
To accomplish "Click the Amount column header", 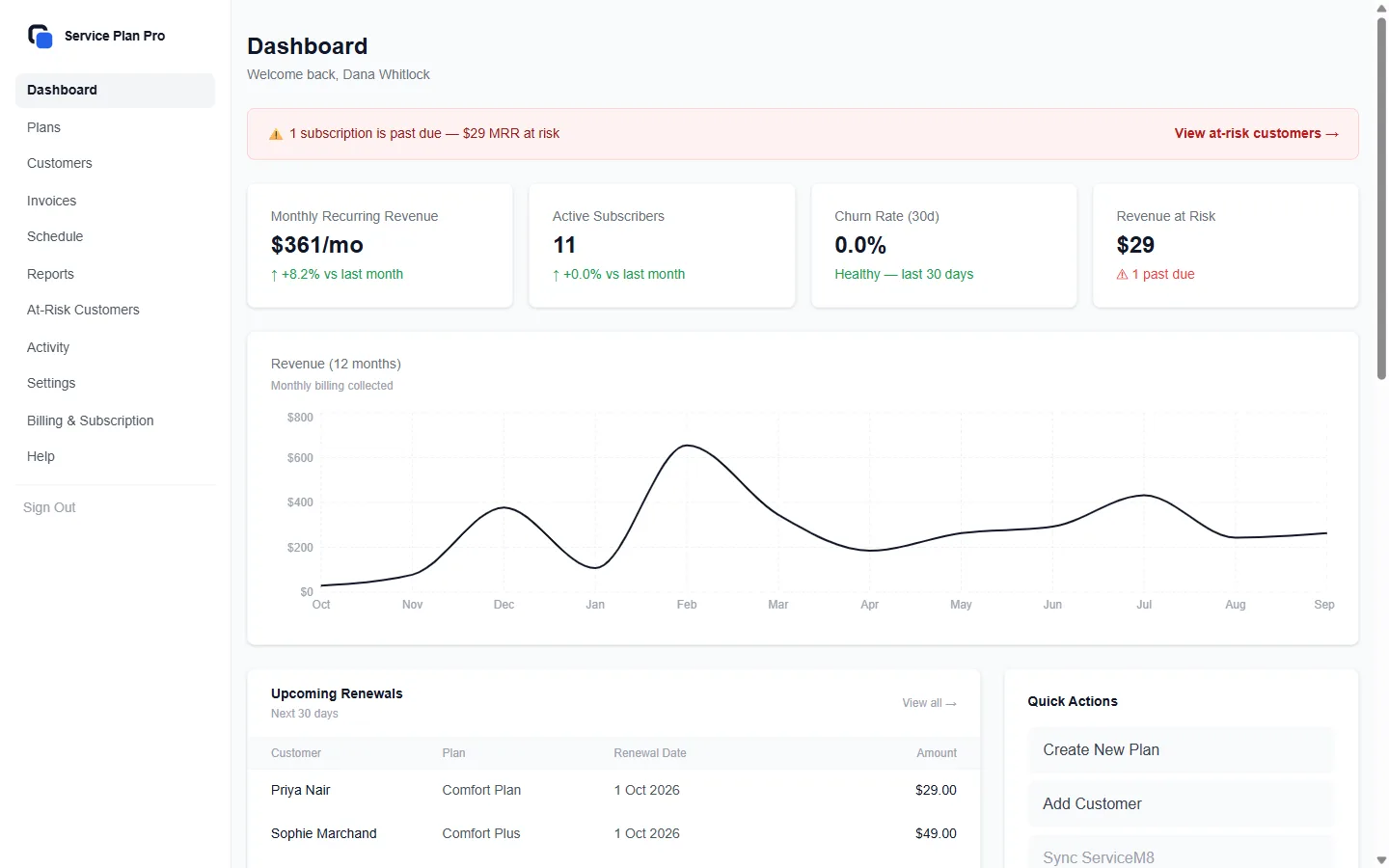I will tap(937, 753).
